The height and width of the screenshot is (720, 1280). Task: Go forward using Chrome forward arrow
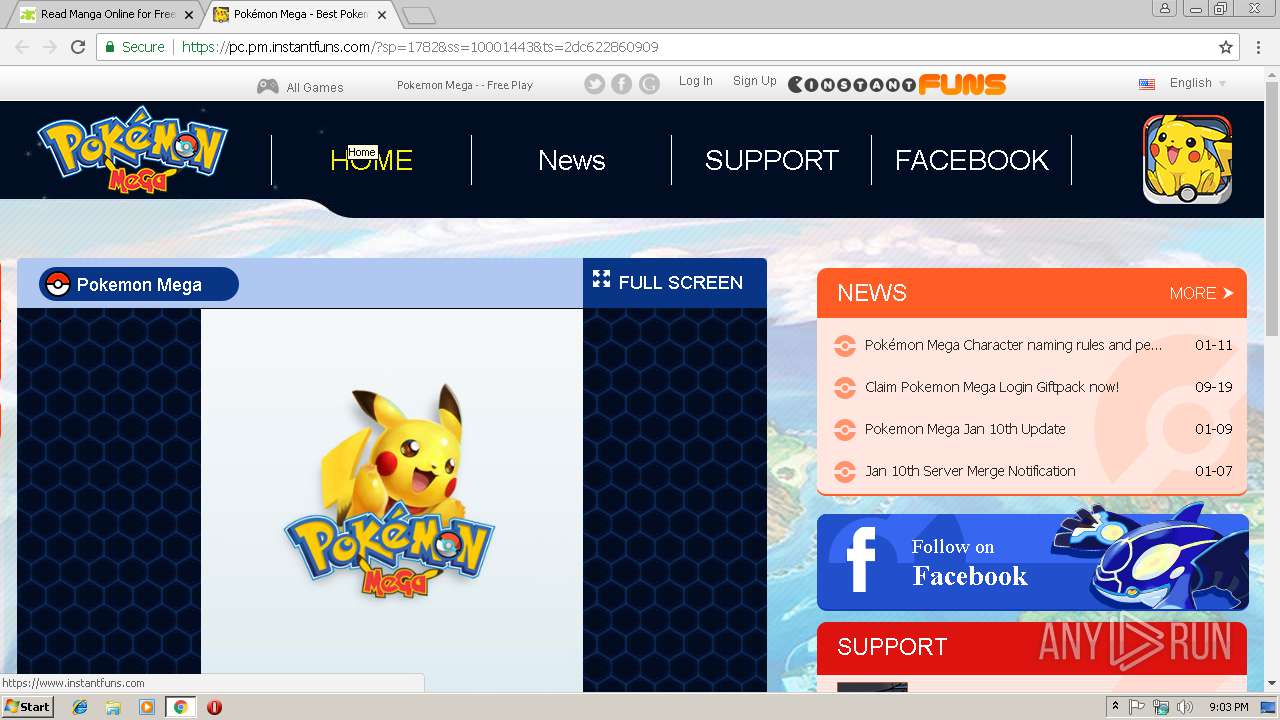50,47
